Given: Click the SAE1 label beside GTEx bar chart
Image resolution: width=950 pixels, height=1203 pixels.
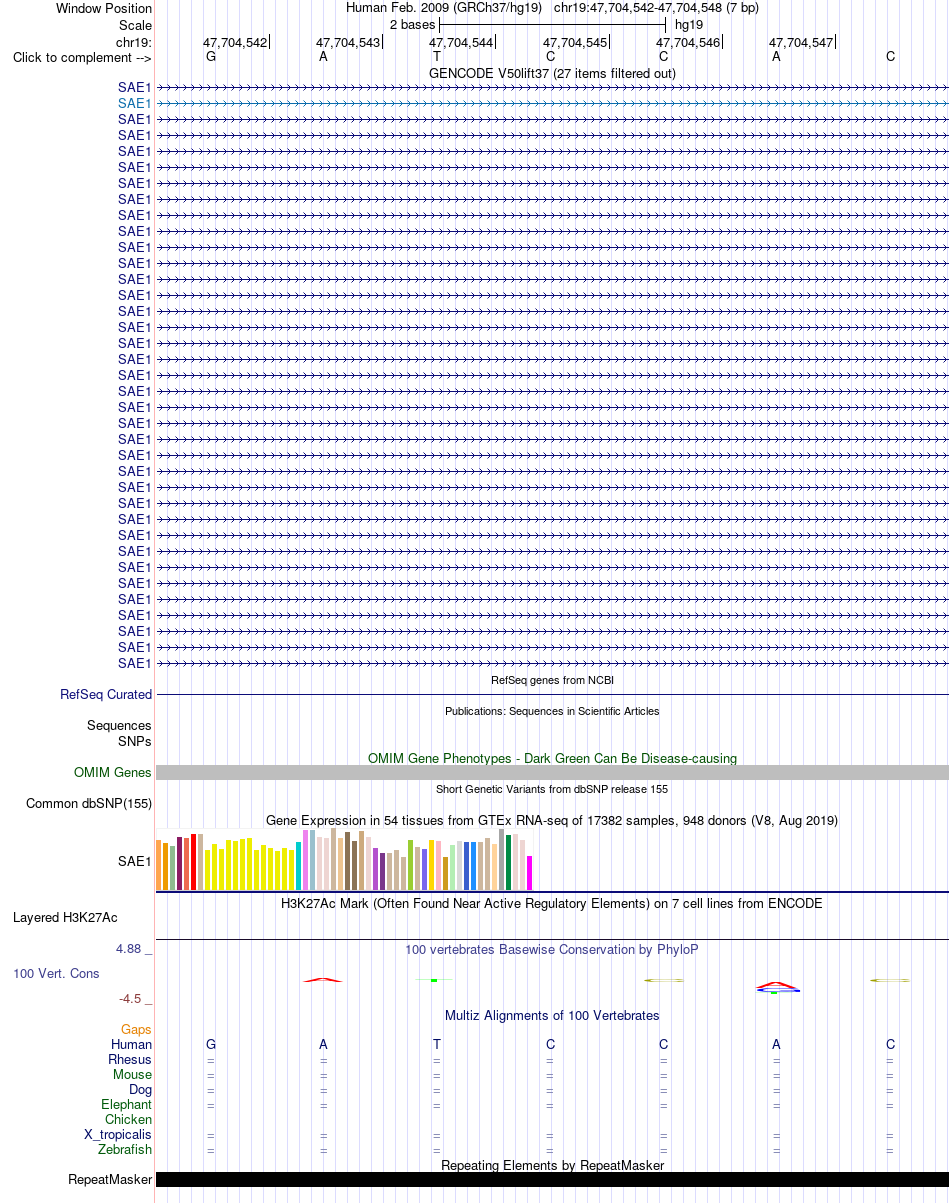Looking at the screenshot, I should tap(135, 860).
